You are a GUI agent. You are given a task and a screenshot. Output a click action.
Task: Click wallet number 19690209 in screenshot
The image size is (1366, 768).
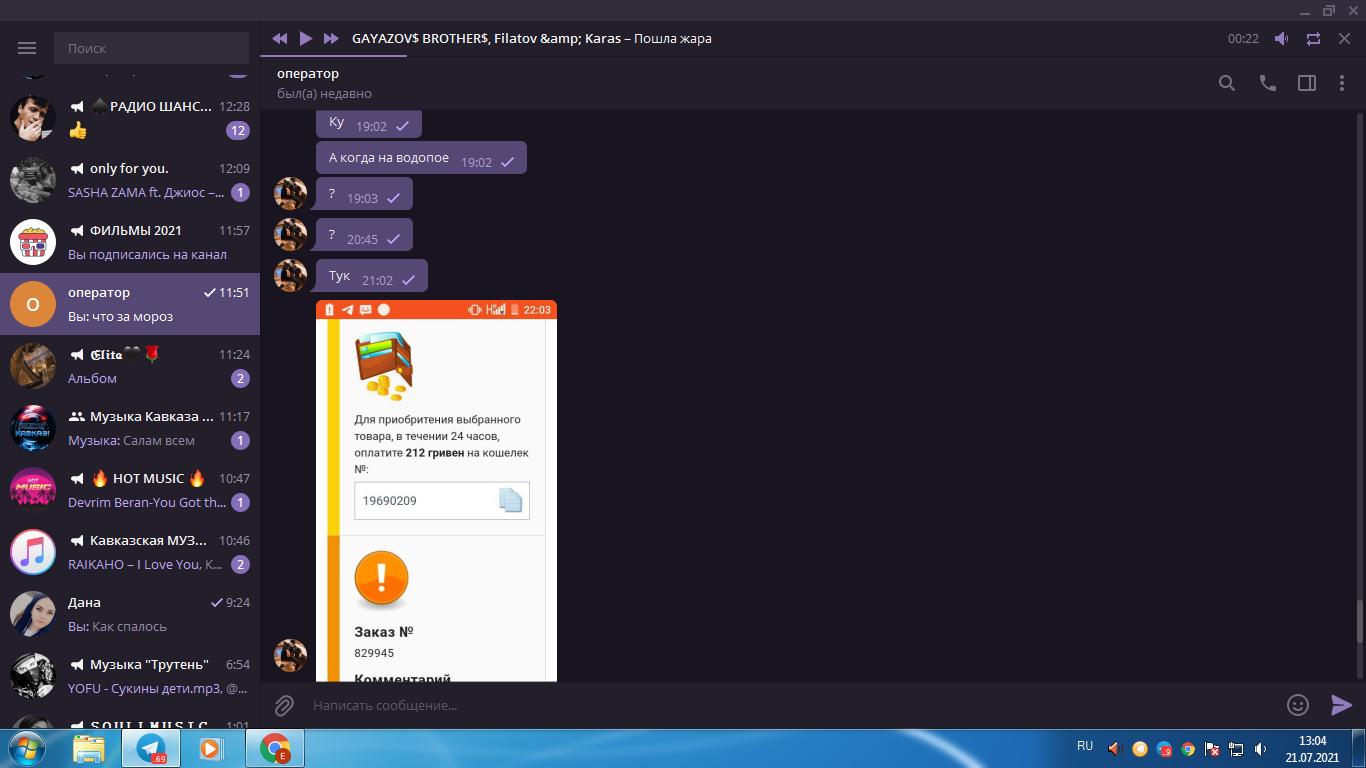pos(390,500)
